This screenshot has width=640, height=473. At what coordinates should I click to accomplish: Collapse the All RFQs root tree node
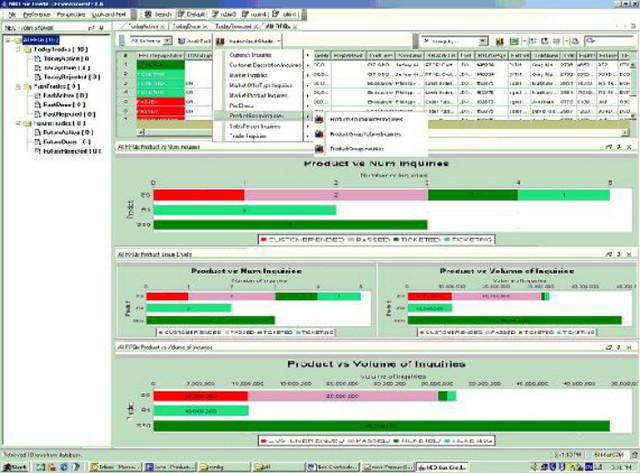pos(7,40)
